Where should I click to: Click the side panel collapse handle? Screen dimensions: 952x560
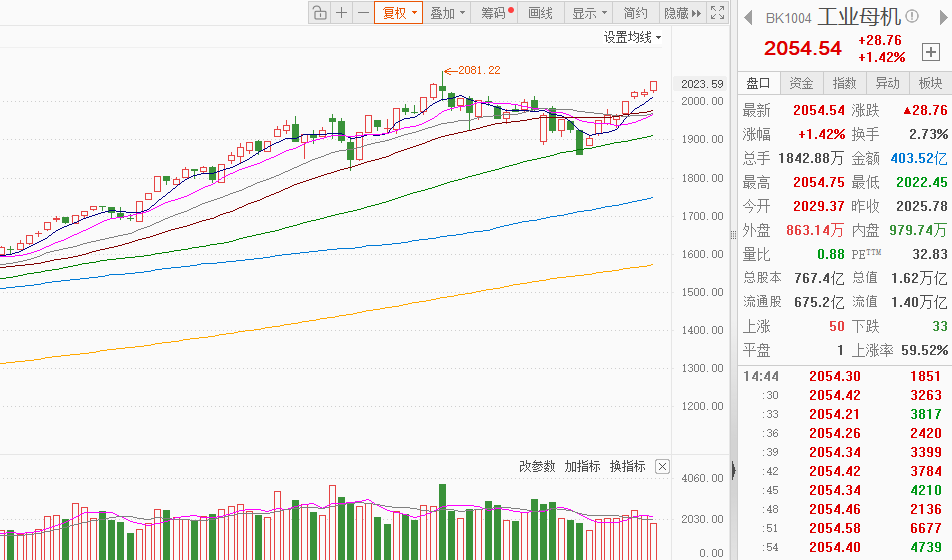pos(735,467)
